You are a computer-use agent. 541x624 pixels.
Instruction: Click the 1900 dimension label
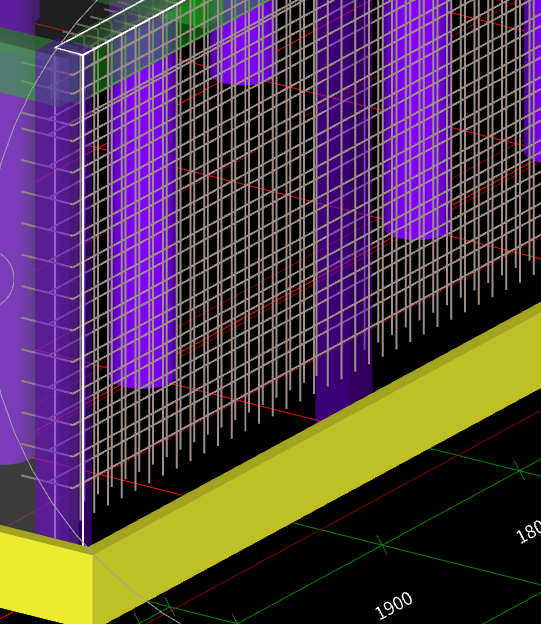click(x=394, y=605)
